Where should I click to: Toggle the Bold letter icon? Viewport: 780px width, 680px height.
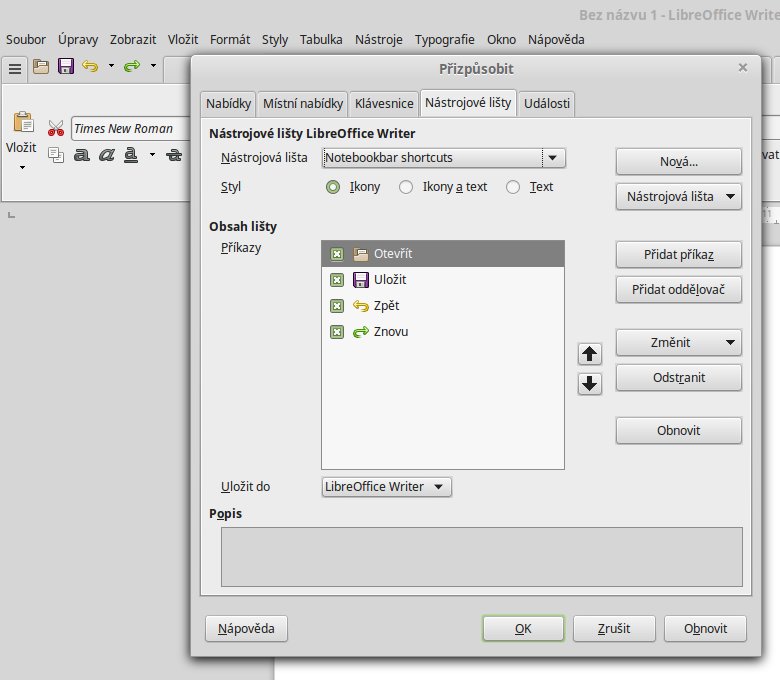pyautogui.click(x=82, y=155)
